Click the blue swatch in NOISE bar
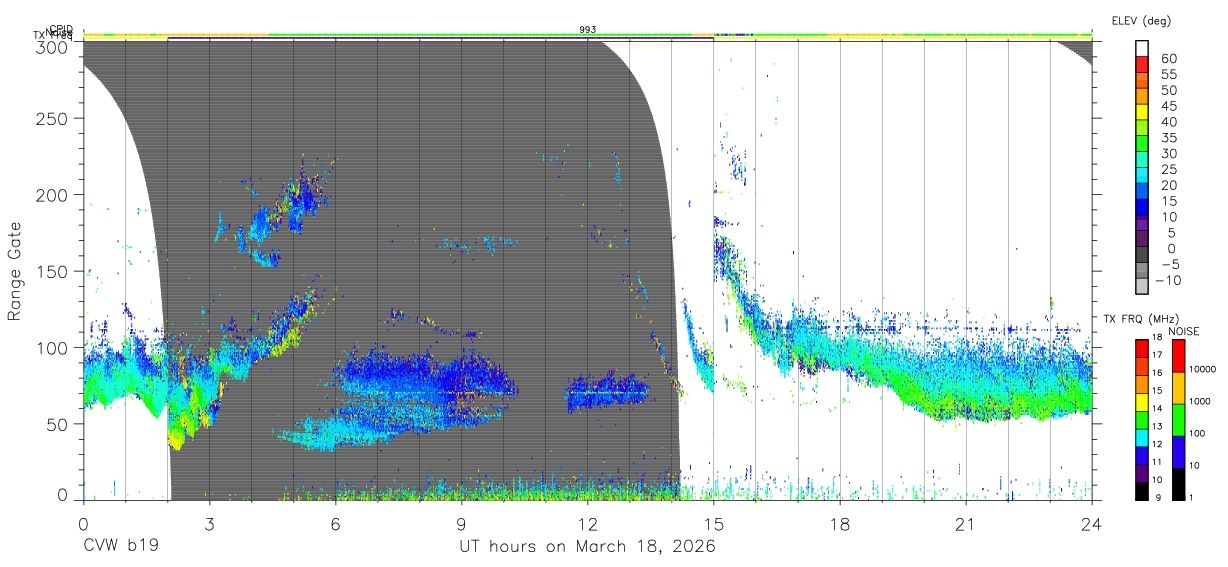This screenshot has height=567, width=1228. [1177, 451]
